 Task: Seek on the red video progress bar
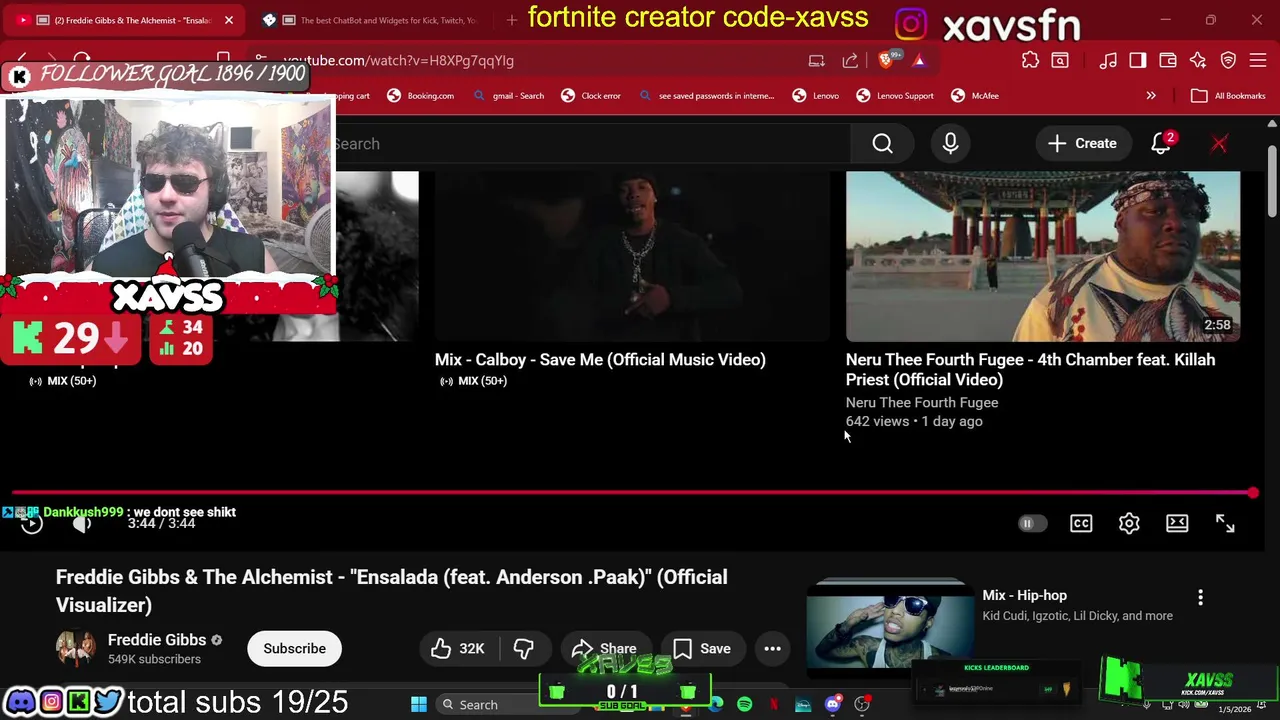(632, 492)
